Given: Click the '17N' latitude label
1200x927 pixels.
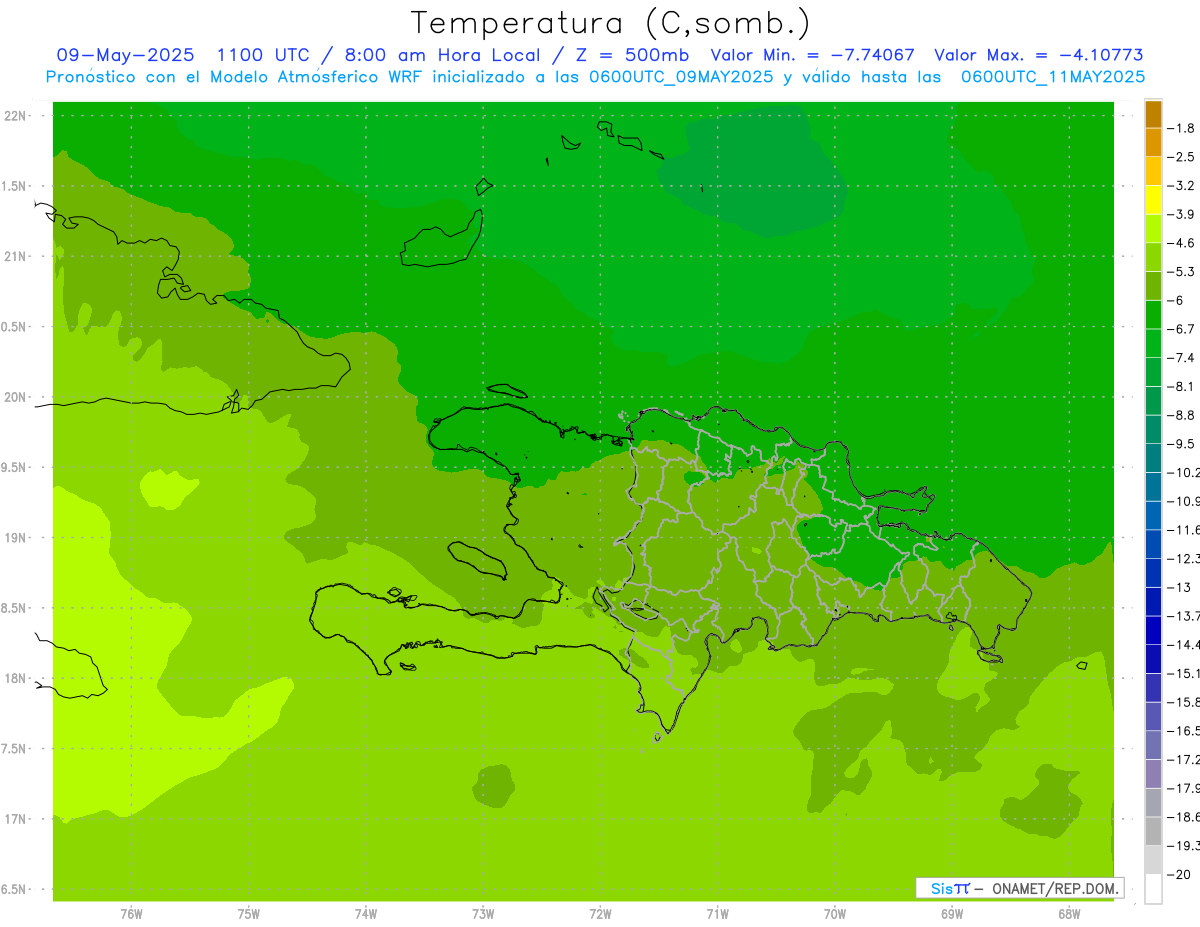Looking at the screenshot, I should (x=15, y=819).
